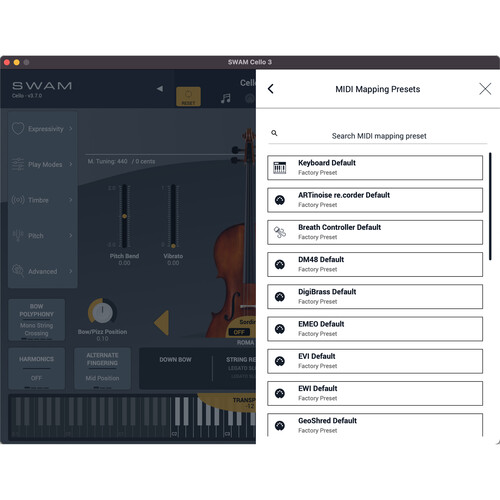Toggle the Bow Polyphony mode box
The image size is (500, 500).
point(36,320)
